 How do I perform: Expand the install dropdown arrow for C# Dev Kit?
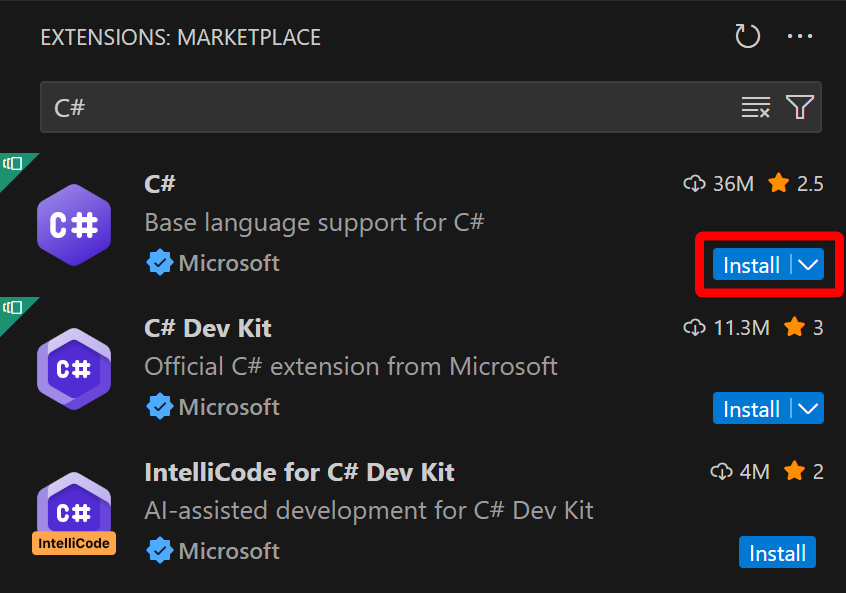tap(809, 409)
